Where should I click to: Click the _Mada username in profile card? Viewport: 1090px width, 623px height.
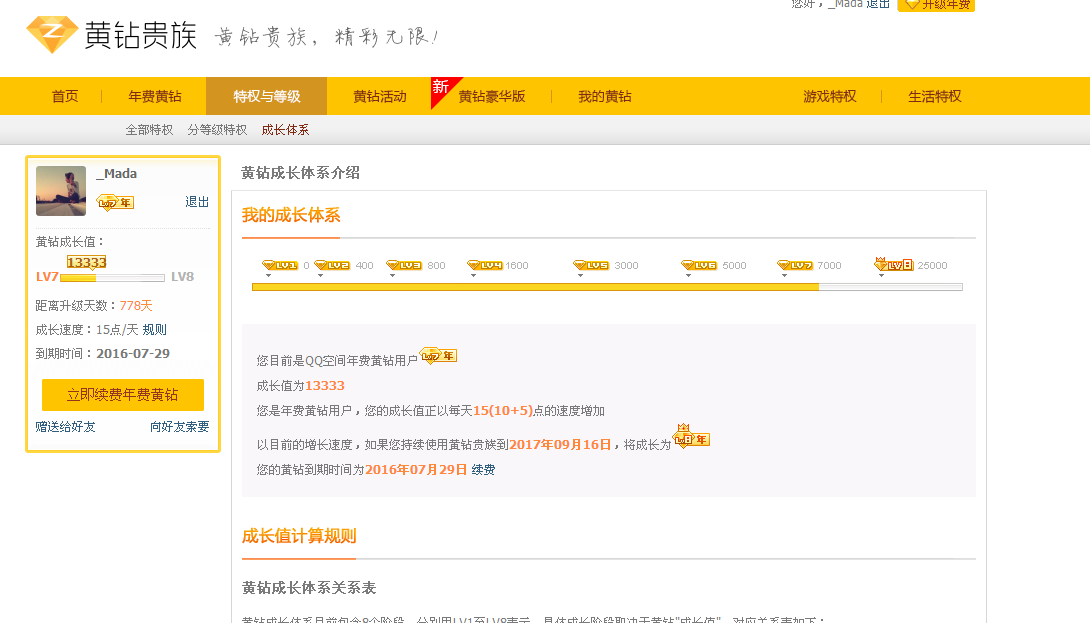click(x=116, y=174)
